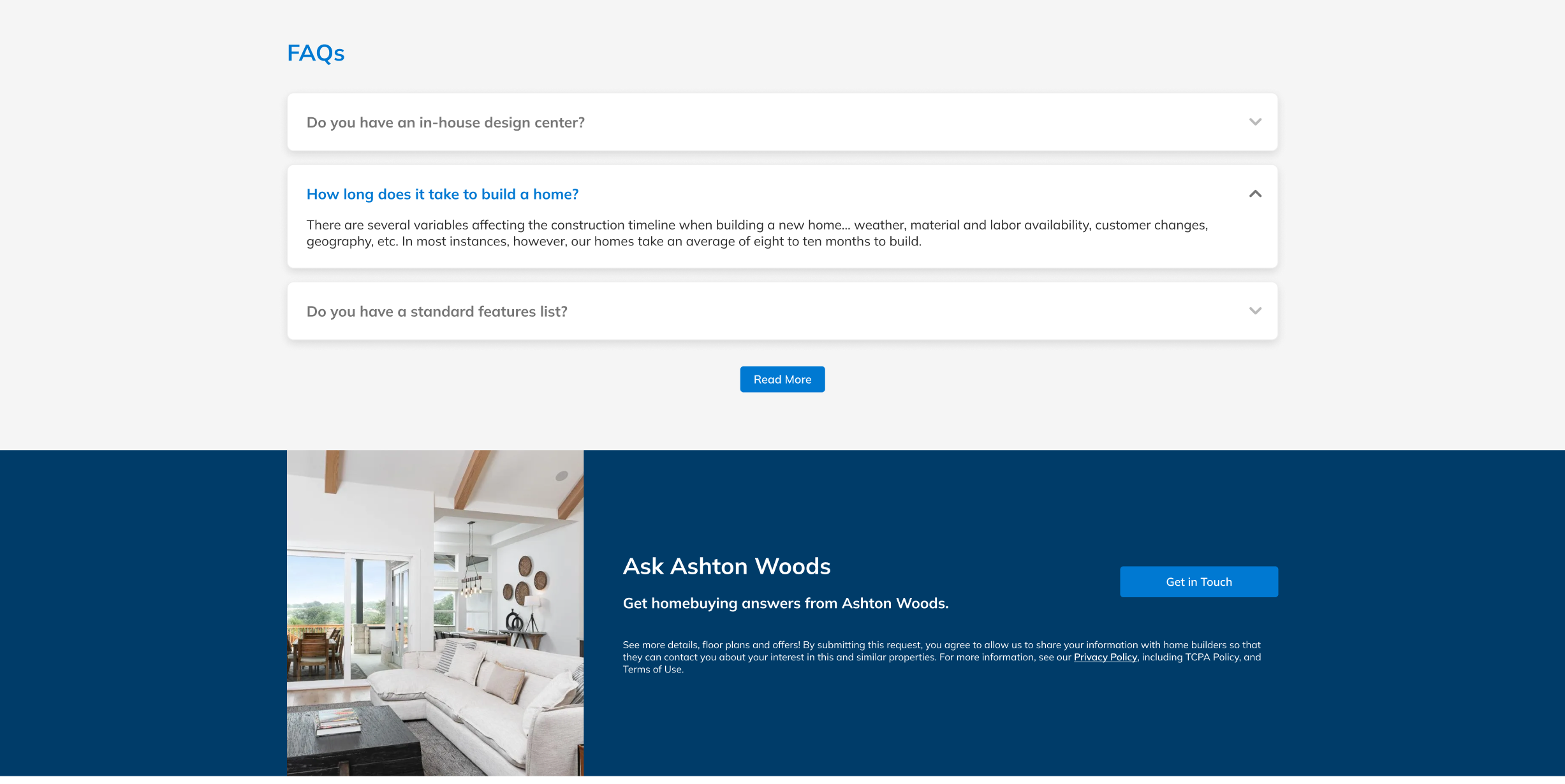This screenshot has height=784, width=1565.
Task: Open the Privacy Policy link
Action: pyautogui.click(x=1105, y=657)
